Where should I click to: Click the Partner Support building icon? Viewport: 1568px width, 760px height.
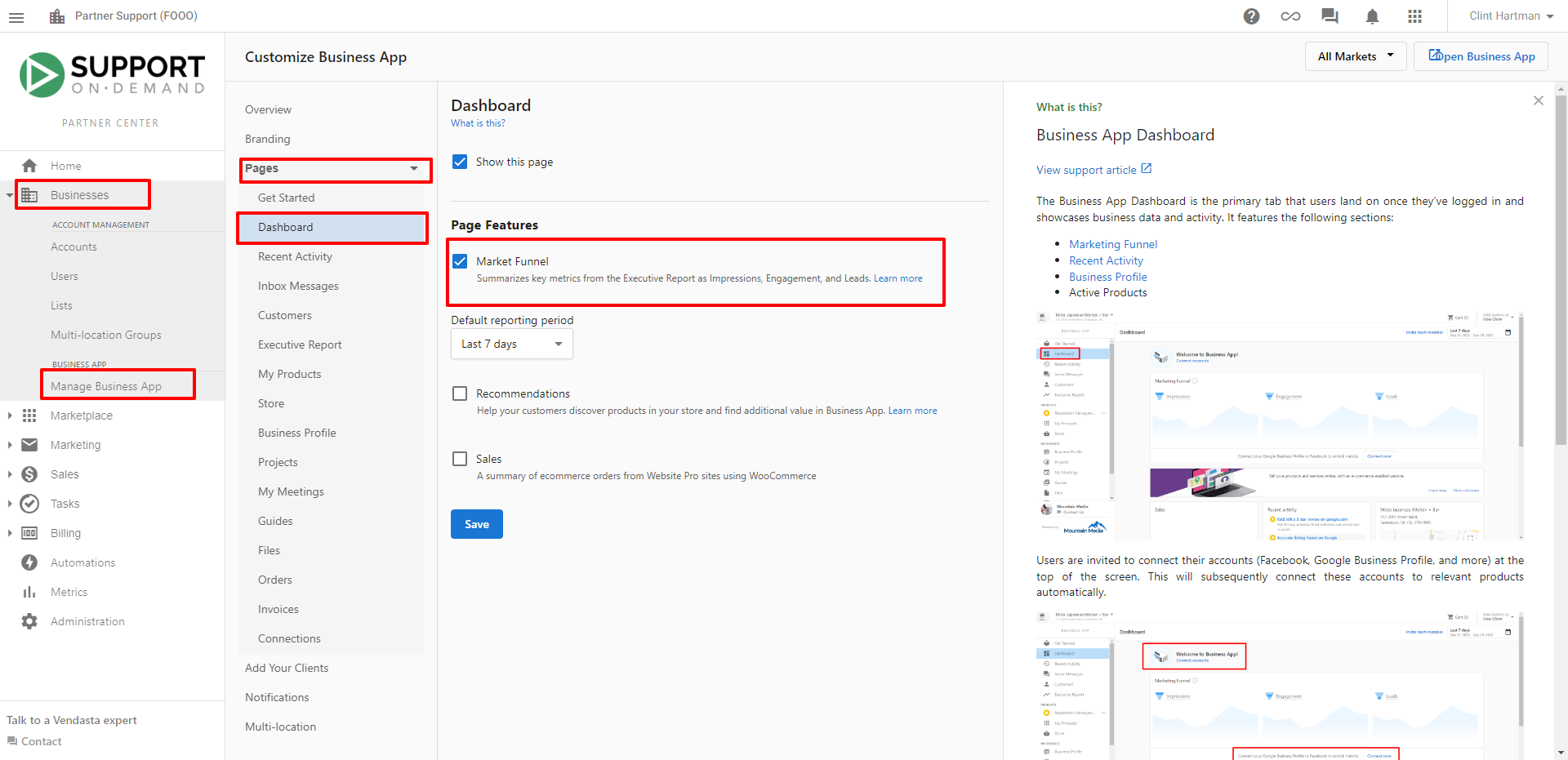pos(57,16)
